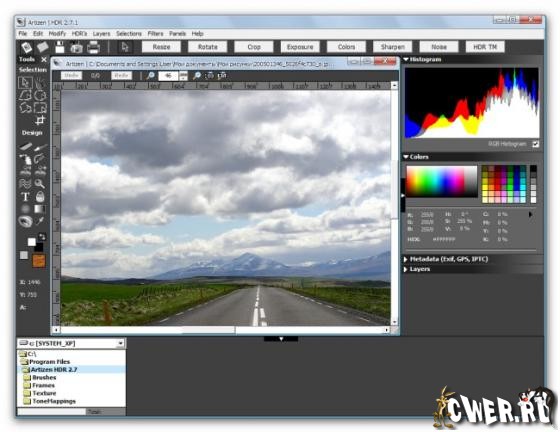The width and height of the screenshot is (560, 432).
Task: Toggle the RGB Histogram checkbox
Action: point(535,144)
